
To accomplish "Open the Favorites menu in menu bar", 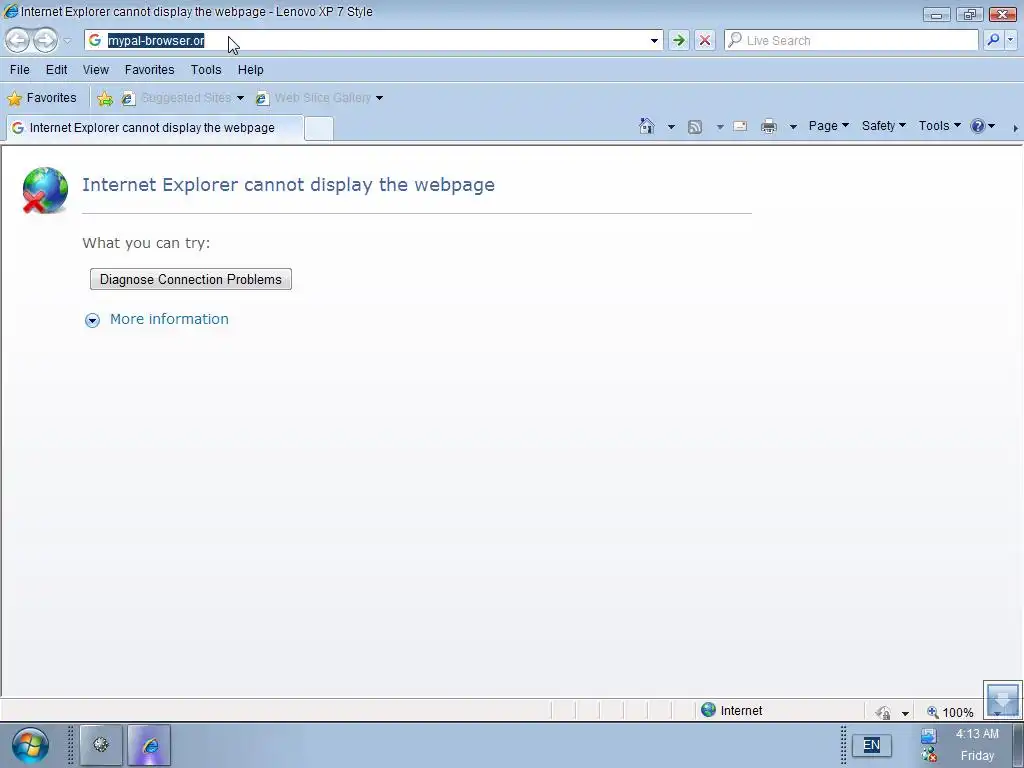I will point(150,70).
